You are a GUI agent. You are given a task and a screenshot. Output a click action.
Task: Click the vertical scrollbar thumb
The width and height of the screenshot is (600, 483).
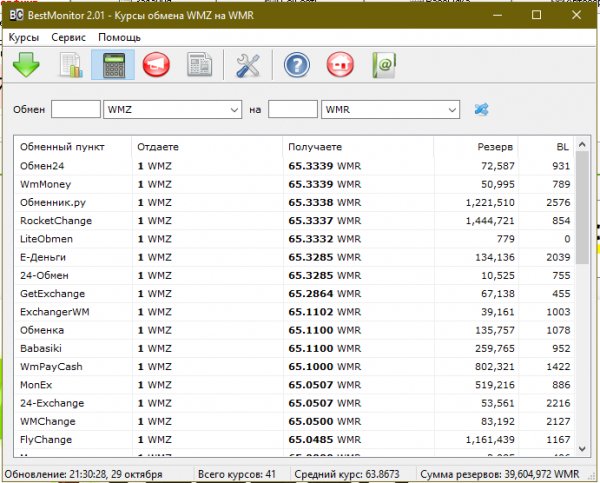pyautogui.click(x=582, y=207)
